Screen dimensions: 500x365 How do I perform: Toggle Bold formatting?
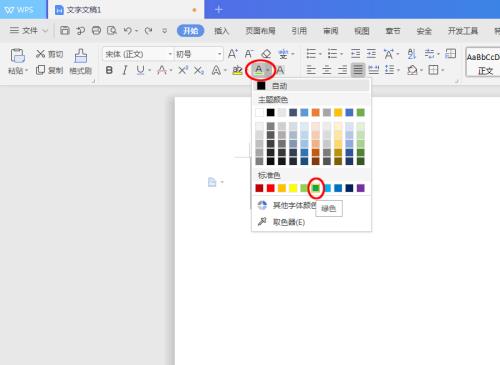click(109, 70)
